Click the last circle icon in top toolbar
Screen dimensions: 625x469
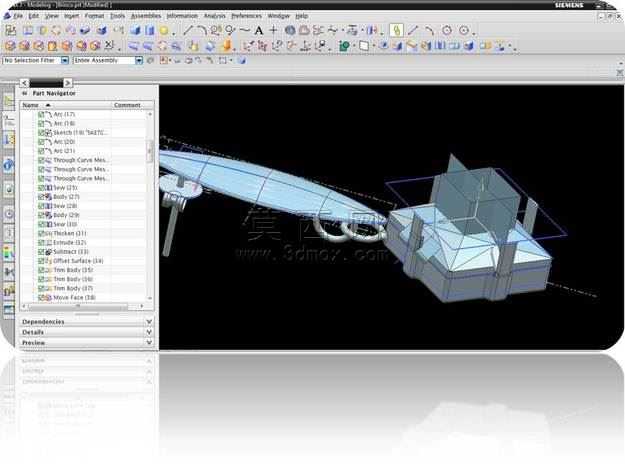[464, 30]
